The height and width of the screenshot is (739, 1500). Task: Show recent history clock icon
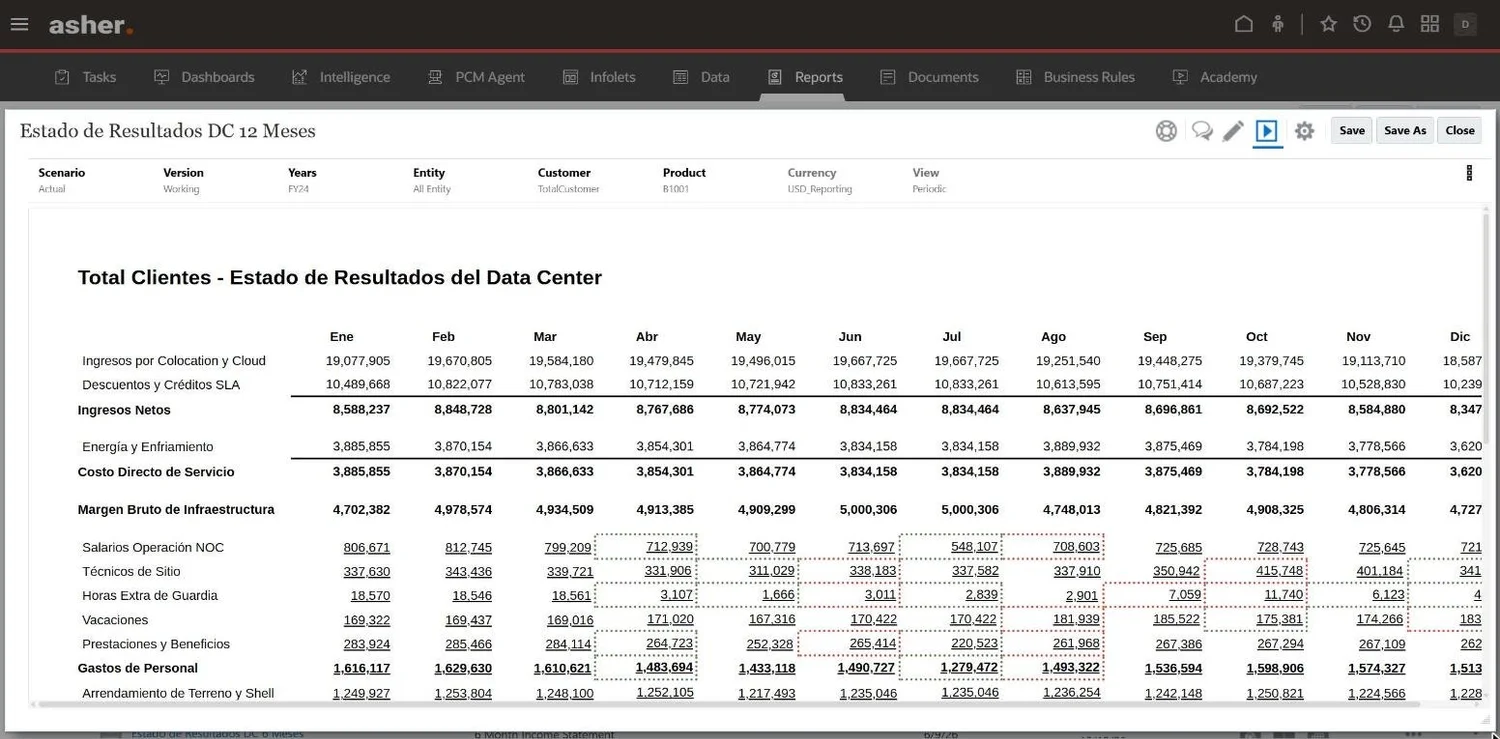point(1362,24)
